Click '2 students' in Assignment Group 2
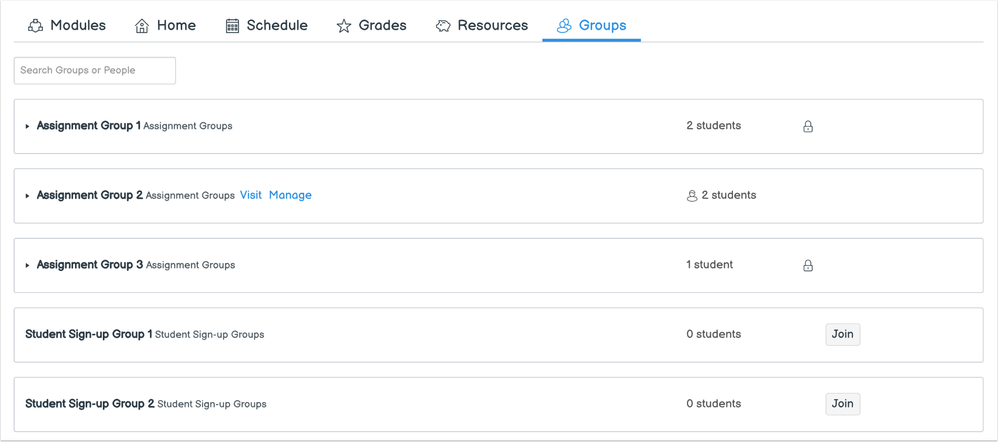This screenshot has height=442, width=998. pos(729,195)
